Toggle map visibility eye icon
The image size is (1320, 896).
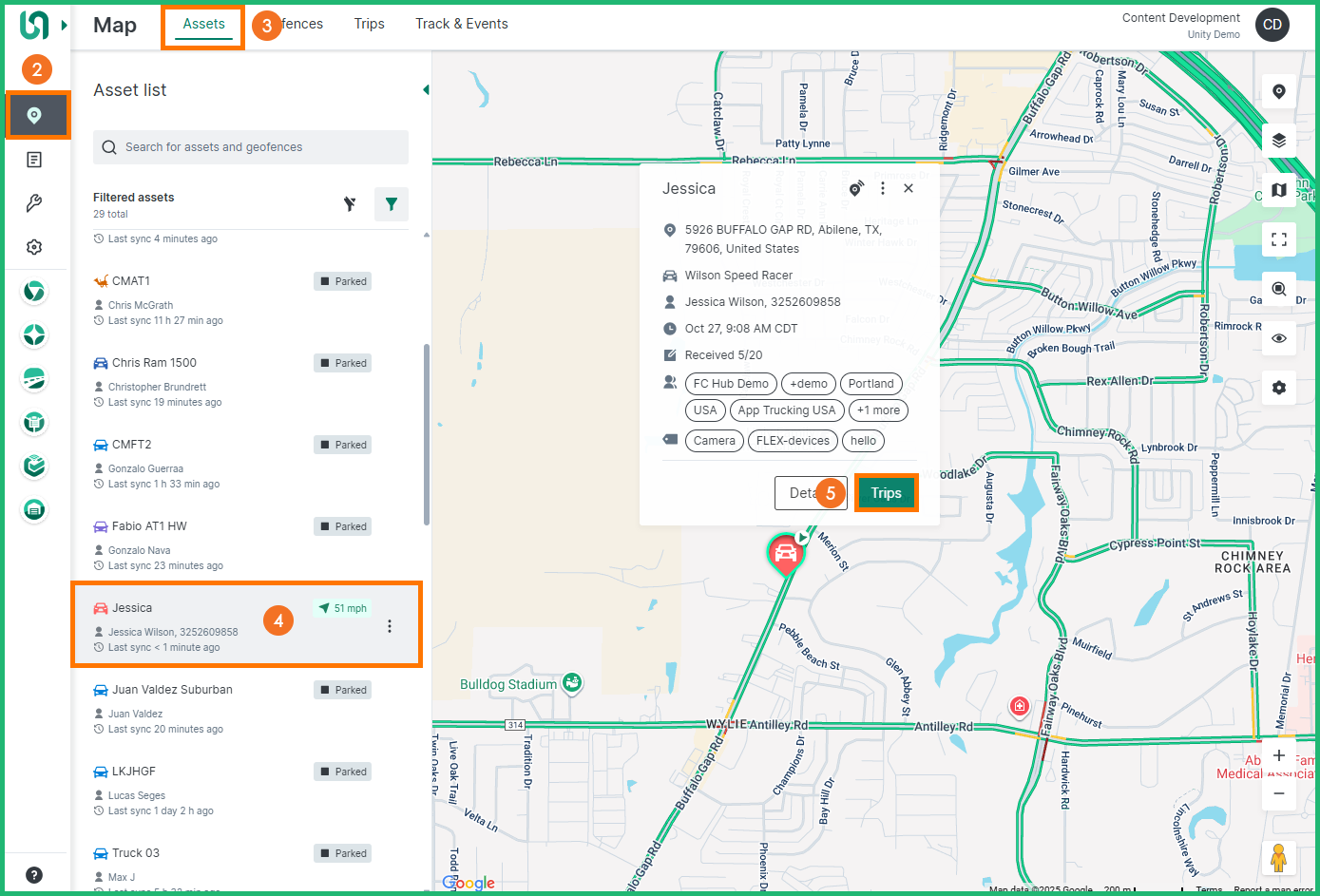coord(1278,338)
